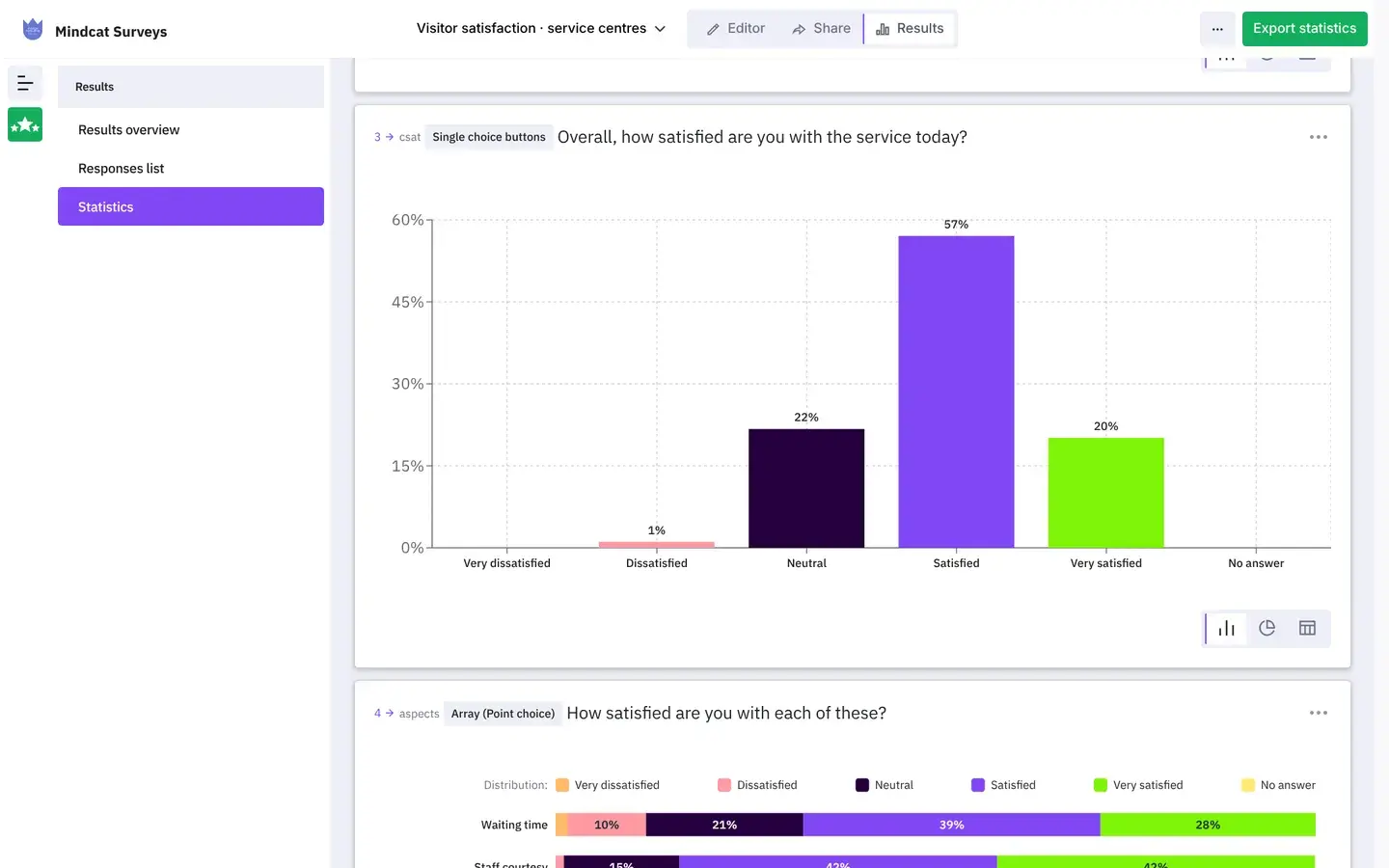Click the Neutral 22% bar
Viewport: 1389px width, 868px height.
coord(806,488)
